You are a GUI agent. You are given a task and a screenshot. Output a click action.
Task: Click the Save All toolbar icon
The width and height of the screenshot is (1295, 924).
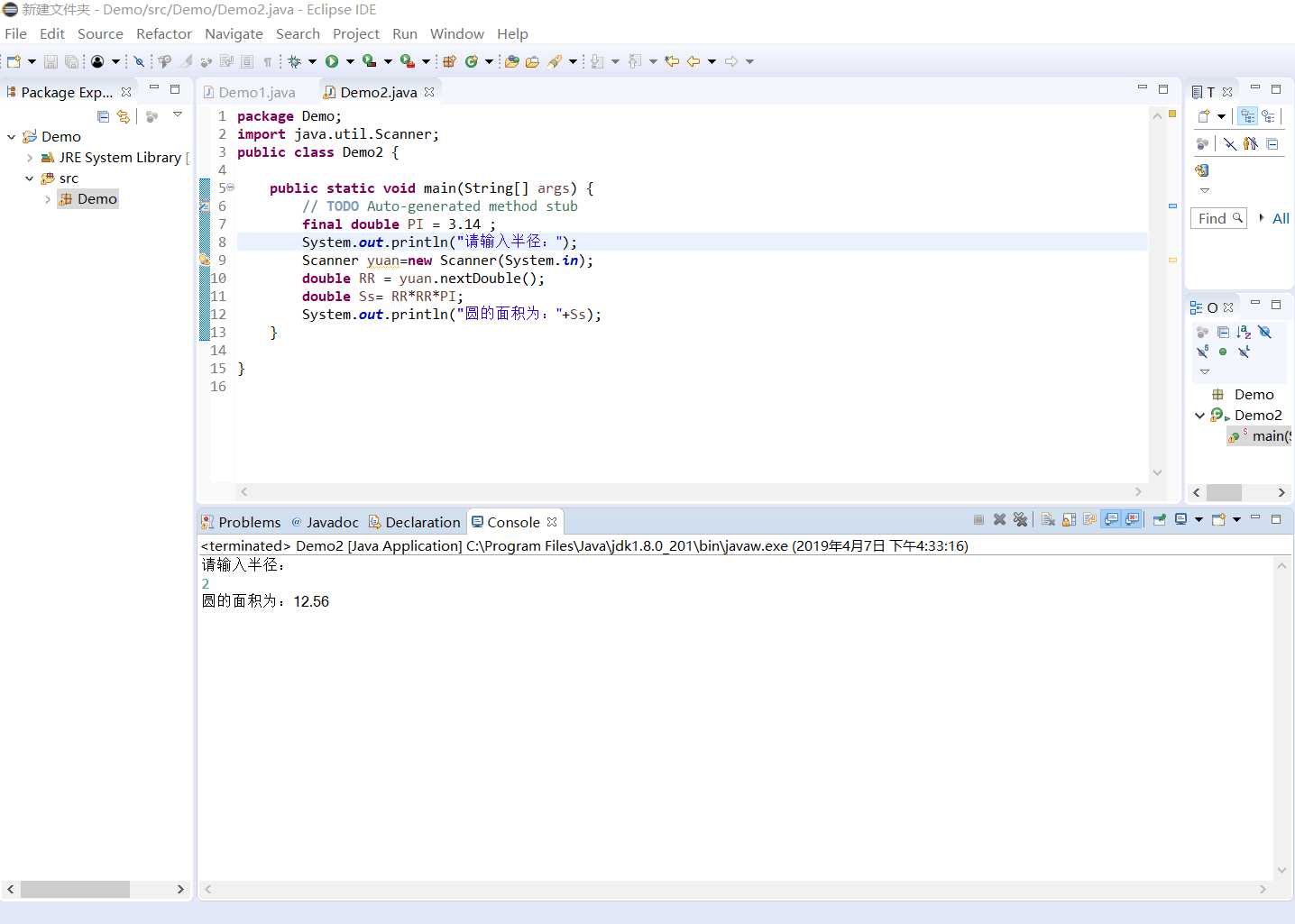71,61
